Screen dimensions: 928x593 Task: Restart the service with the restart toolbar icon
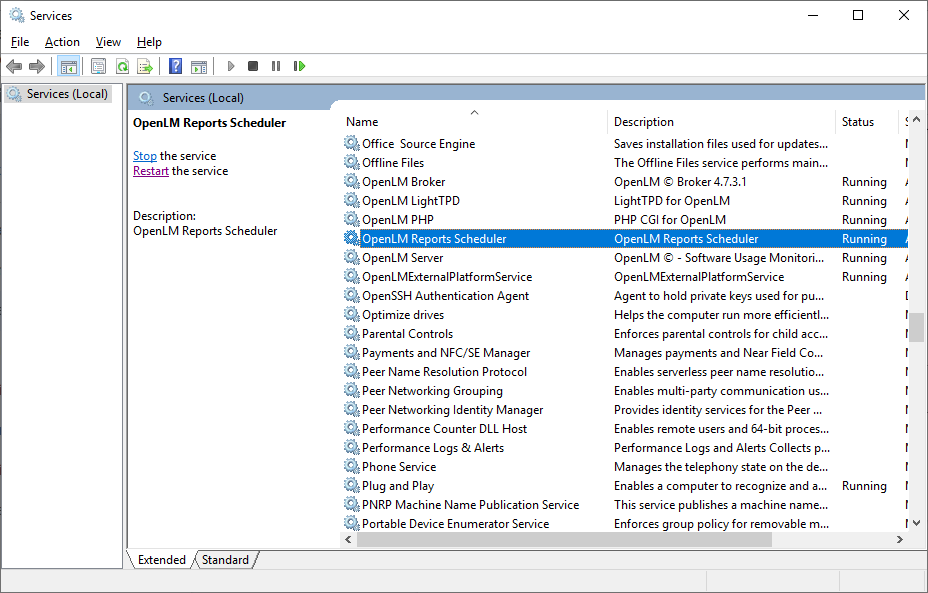[x=299, y=66]
